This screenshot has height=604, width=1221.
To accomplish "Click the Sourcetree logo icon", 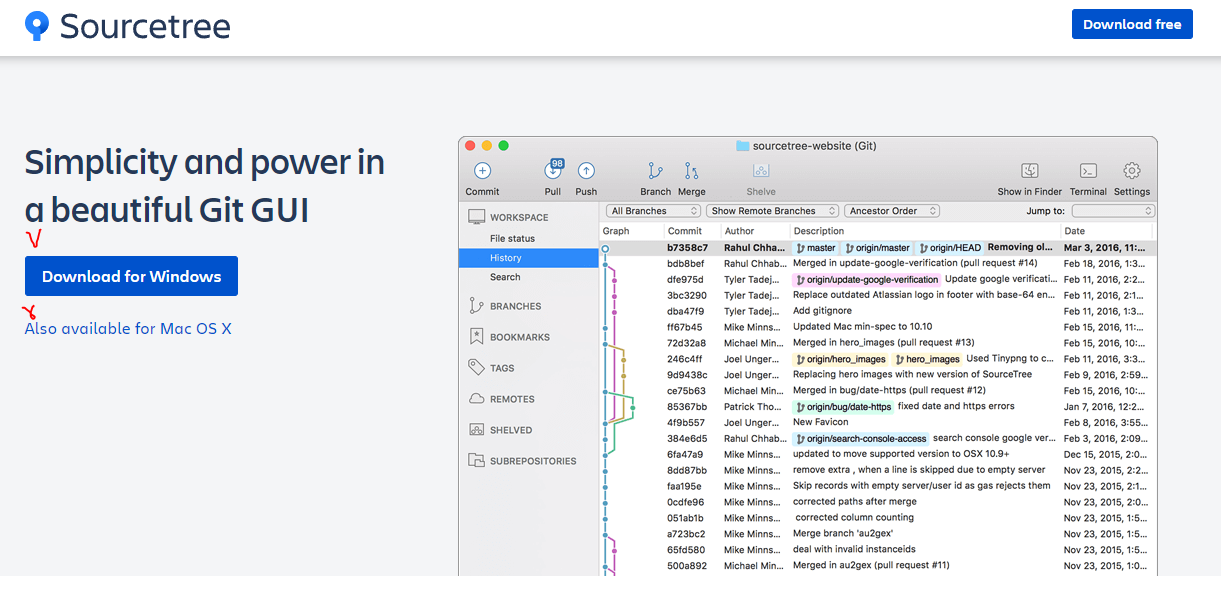I will 37,25.
